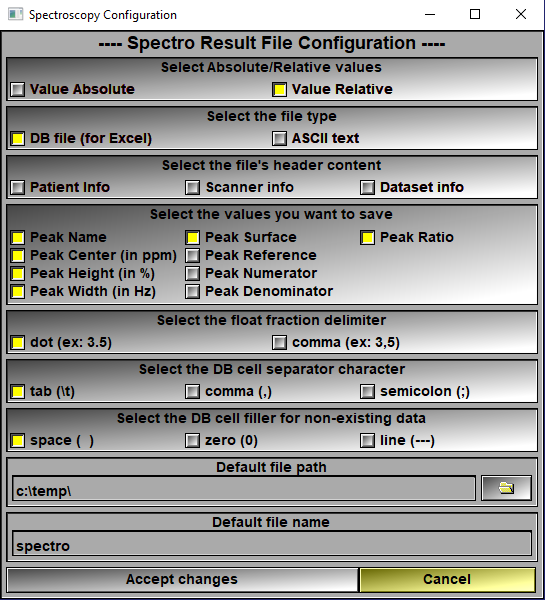
Task: Click the Accept changes button
Action: [182, 580]
